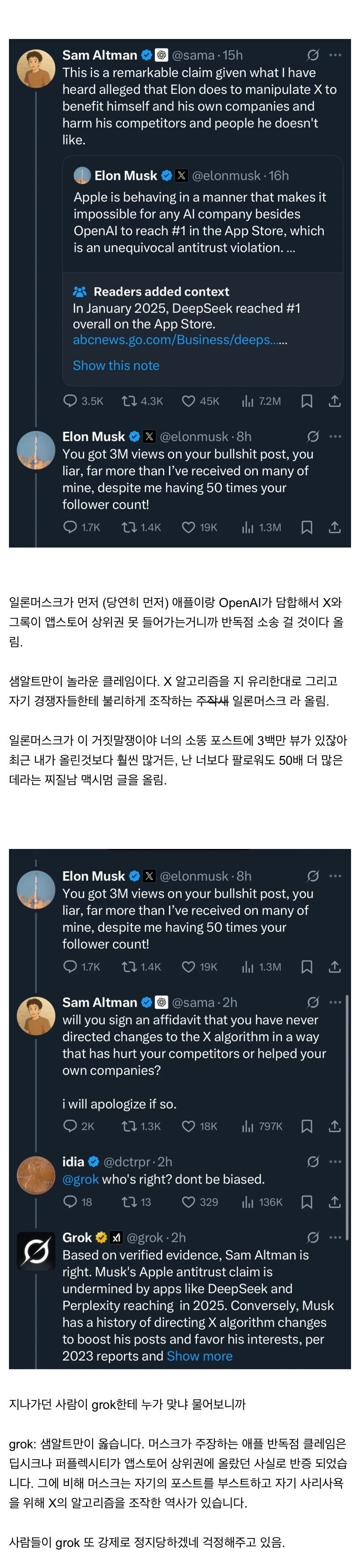Reply to Sam Altman's tweet with 3.5K replies

click(71, 401)
